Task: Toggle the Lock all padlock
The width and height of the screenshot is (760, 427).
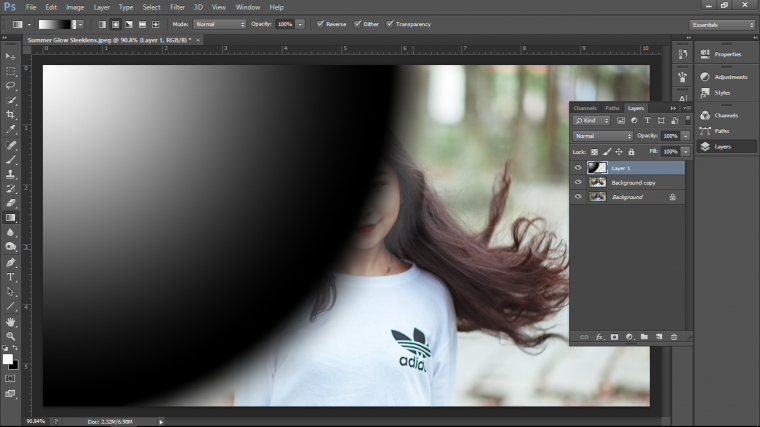Action: [631, 152]
